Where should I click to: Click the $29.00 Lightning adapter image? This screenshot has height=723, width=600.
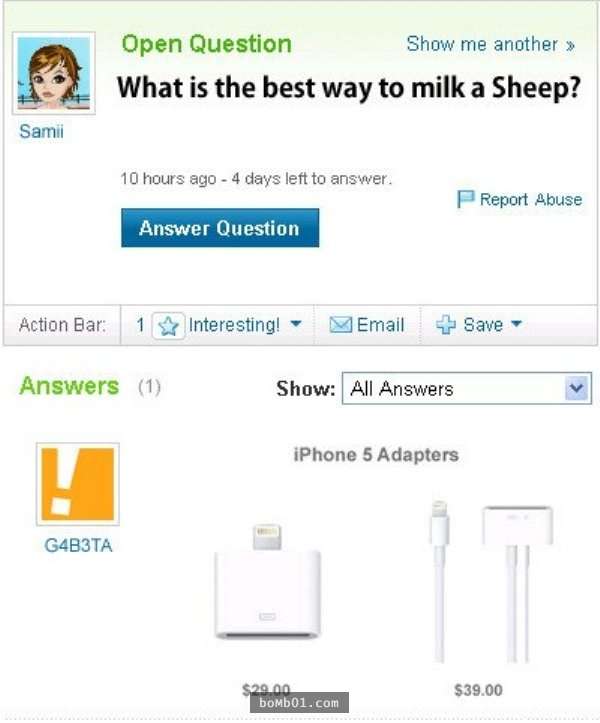click(x=267, y=581)
